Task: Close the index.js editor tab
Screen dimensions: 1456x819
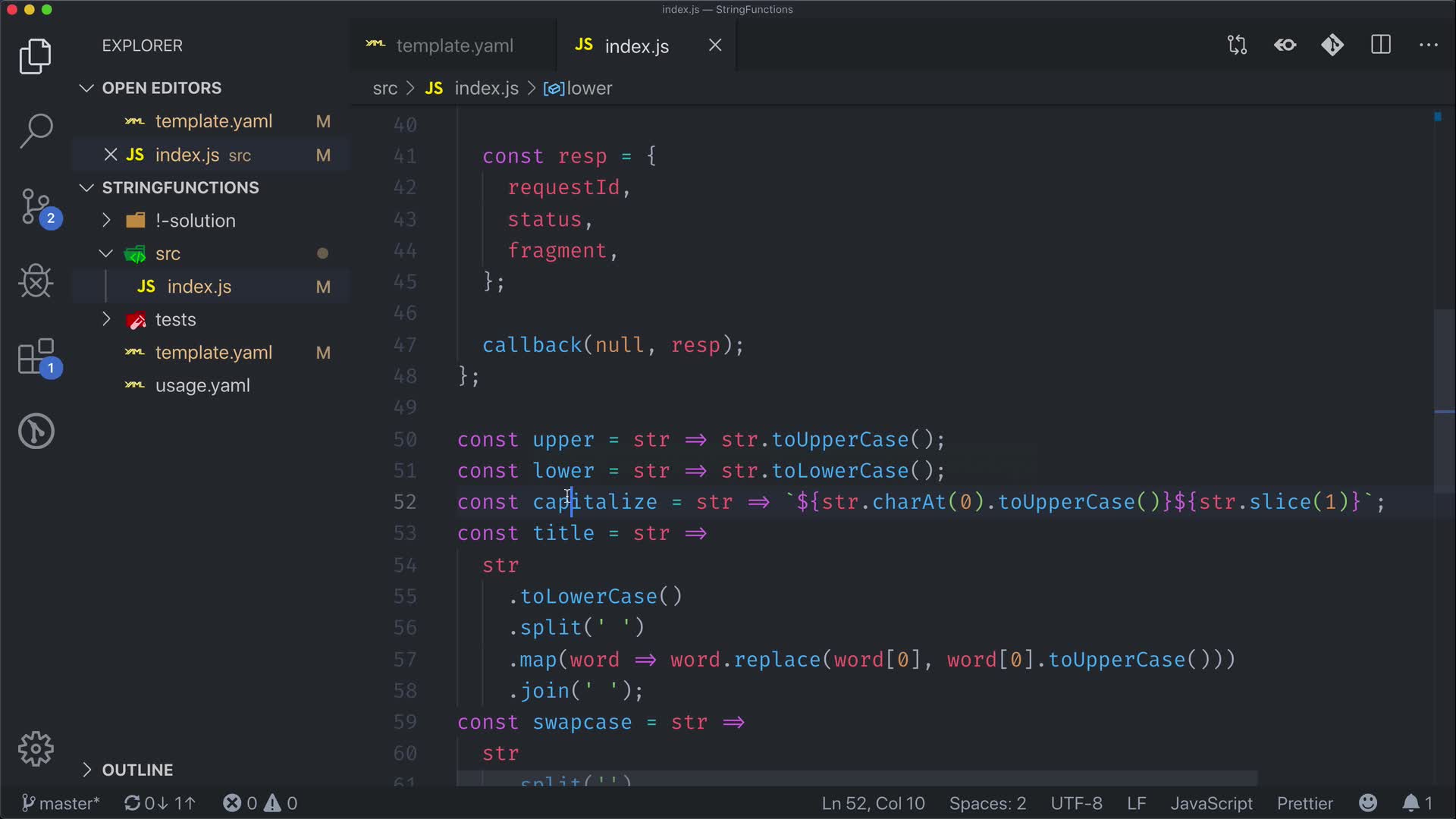Action: 715,45
